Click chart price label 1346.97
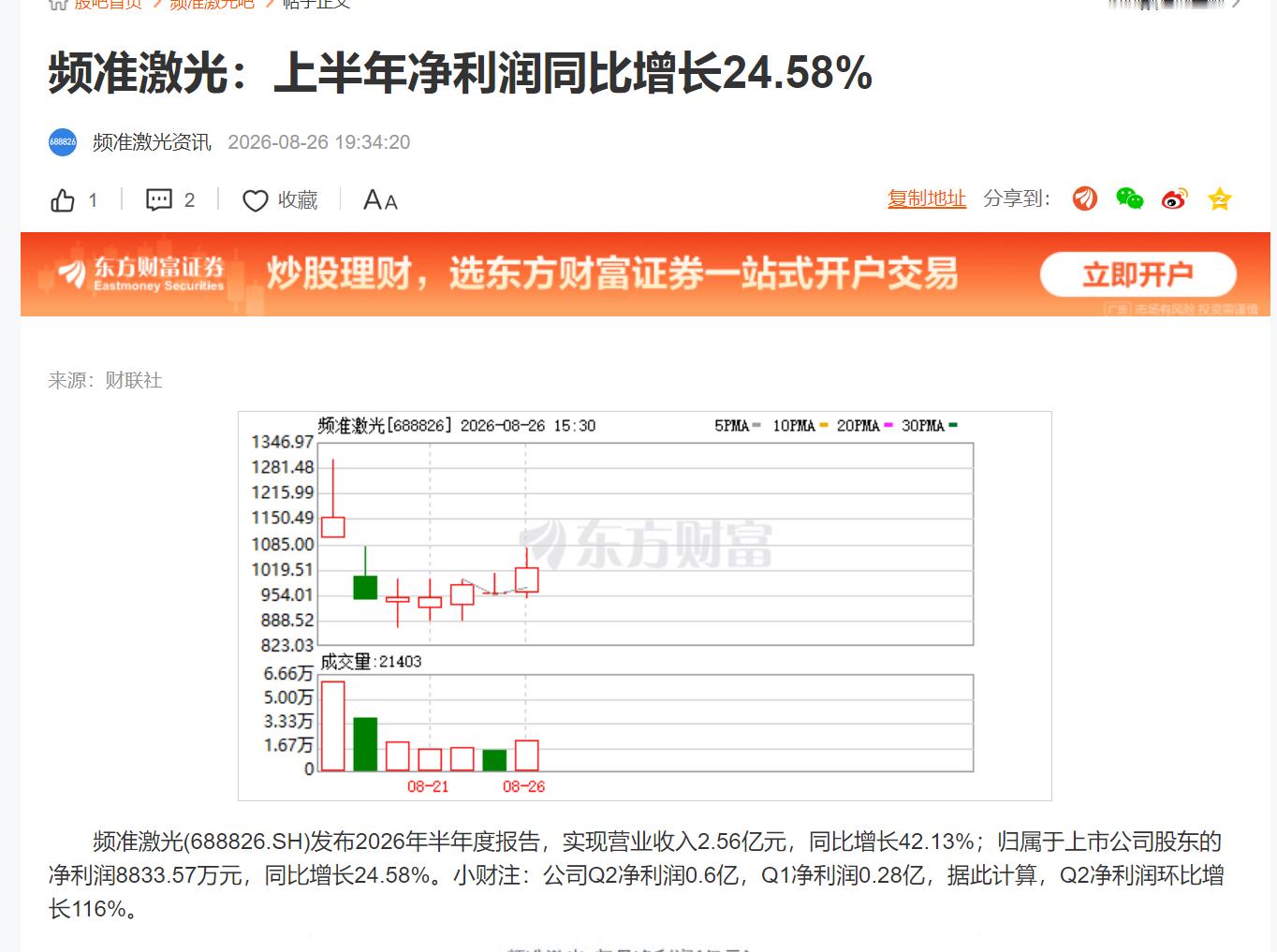This screenshot has height=952, width=1277. pyautogui.click(x=282, y=442)
